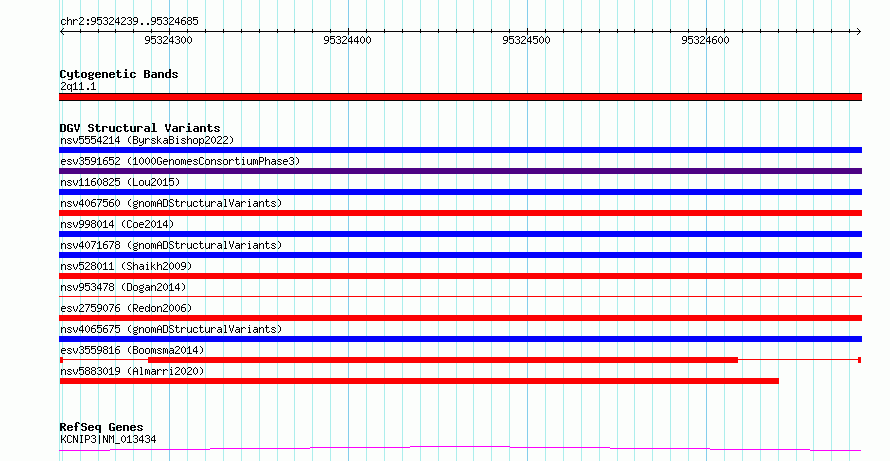Open variant esv2759076 (Redon2006) label
The image size is (890, 461).
[x=126, y=308]
